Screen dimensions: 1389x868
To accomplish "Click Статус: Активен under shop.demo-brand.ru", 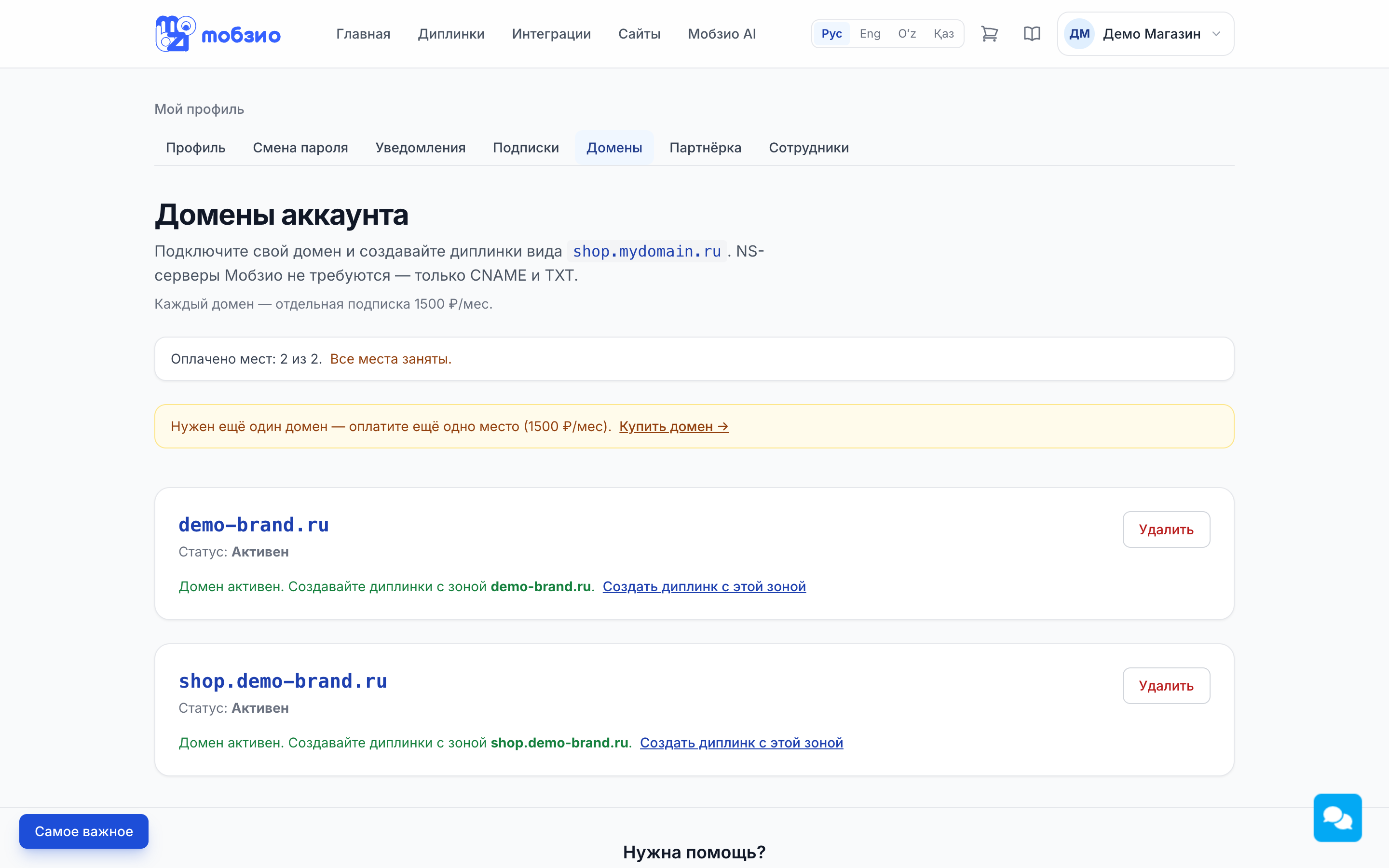I will [233, 708].
